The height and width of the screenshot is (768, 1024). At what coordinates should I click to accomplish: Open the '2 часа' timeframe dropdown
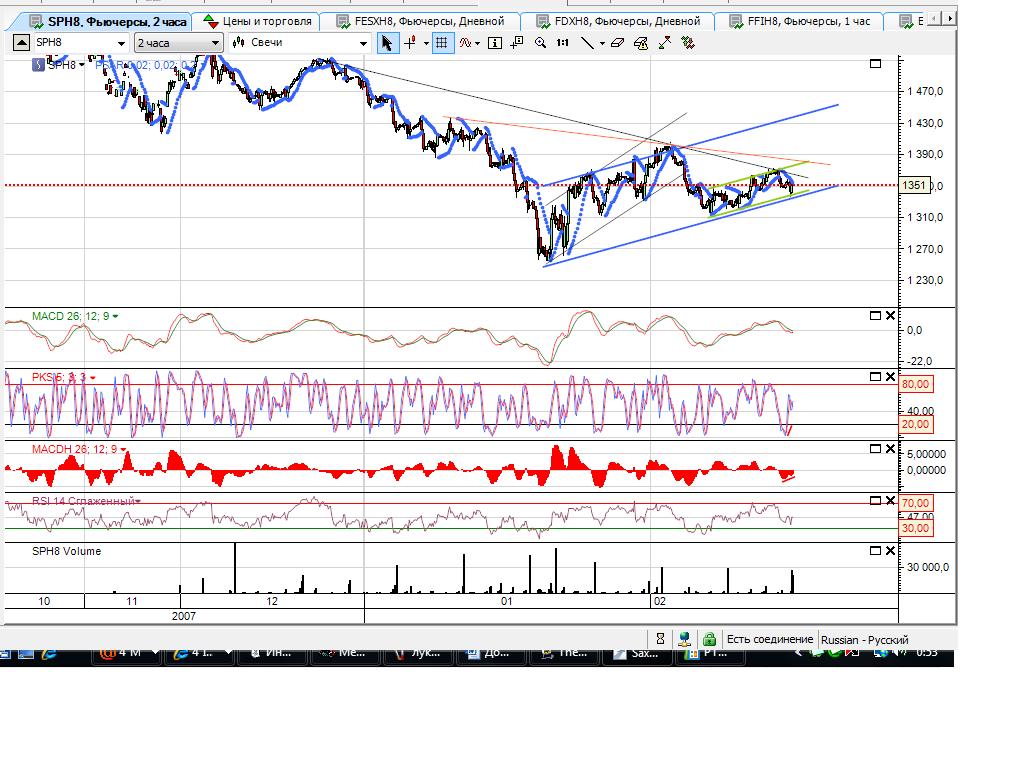[216, 44]
